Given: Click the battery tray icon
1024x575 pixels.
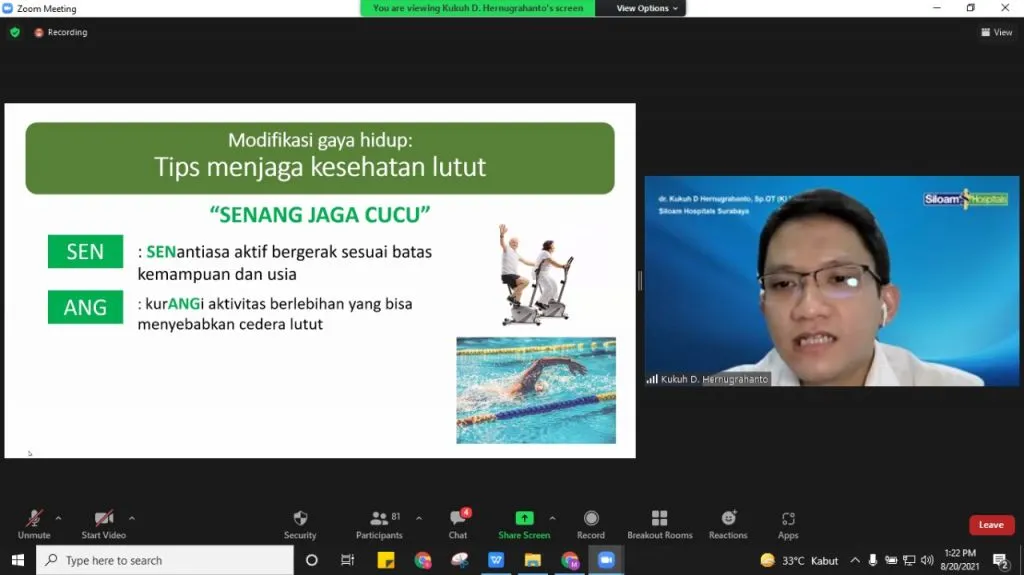Looking at the screenshot, I should click(x=891, y=560).
